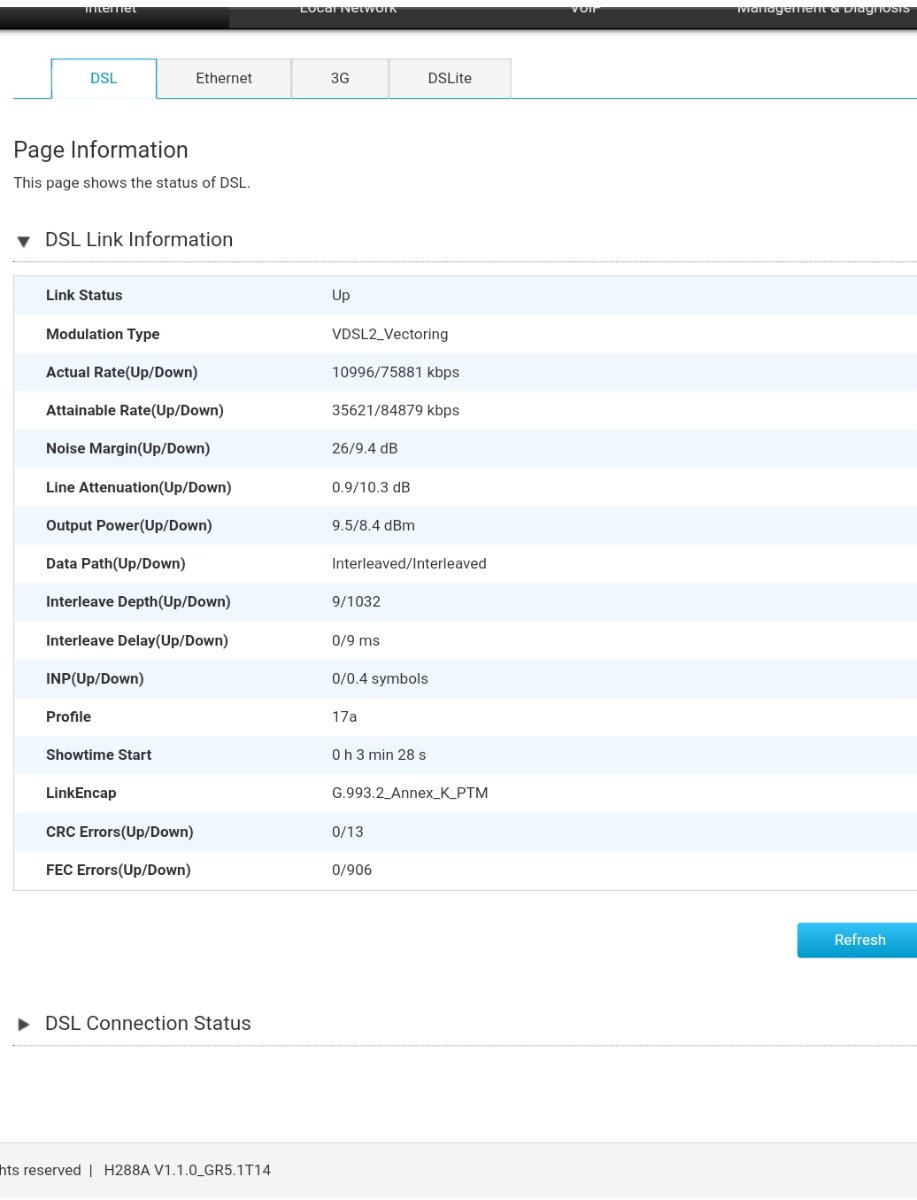Click the LinkEncap label
The height and width of the screenshot is (1200, 917).
[x=81, y=793]
